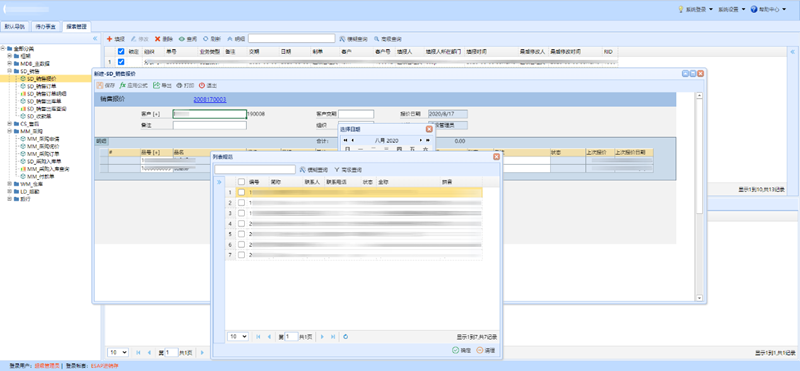
Task: Click the blue help center question icon
Action: point(754,9)
